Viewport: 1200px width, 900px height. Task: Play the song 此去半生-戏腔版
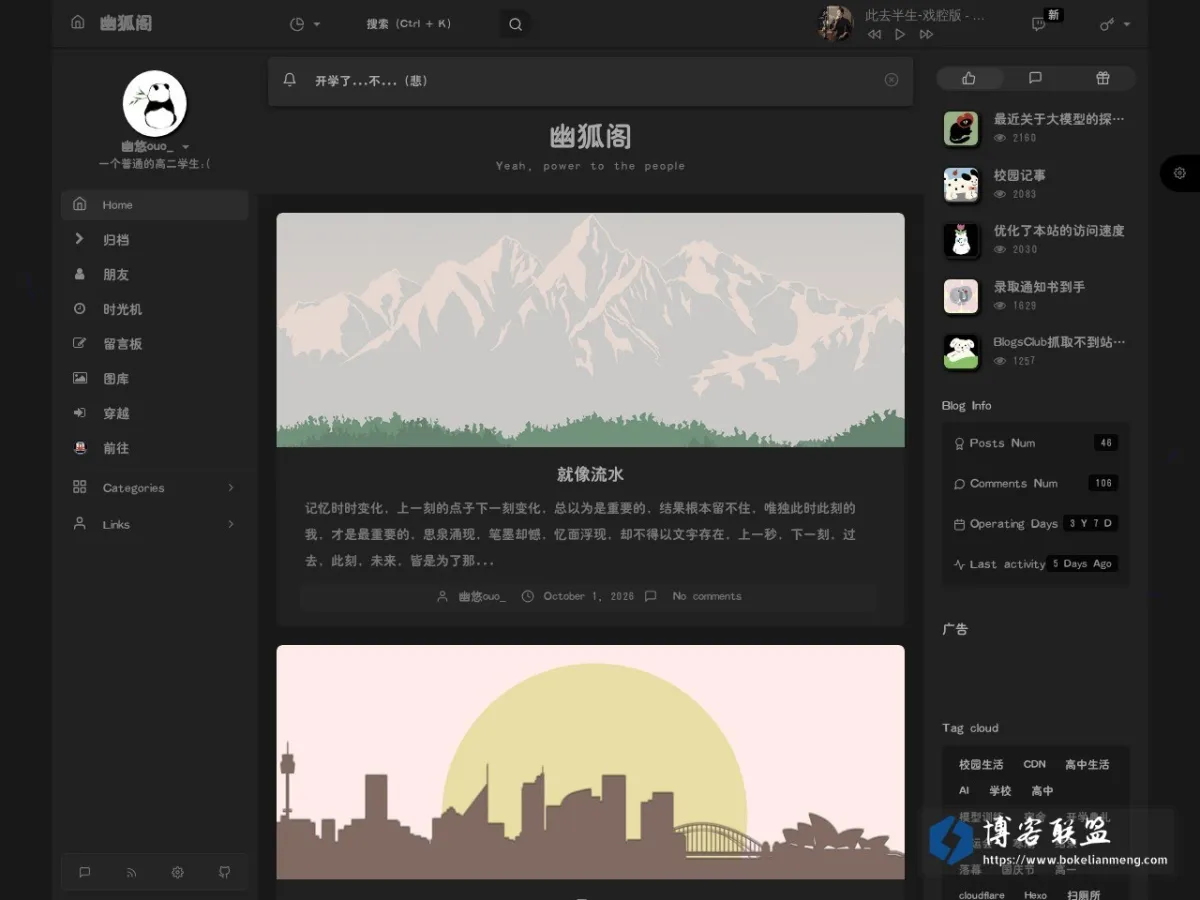[900, 35]
